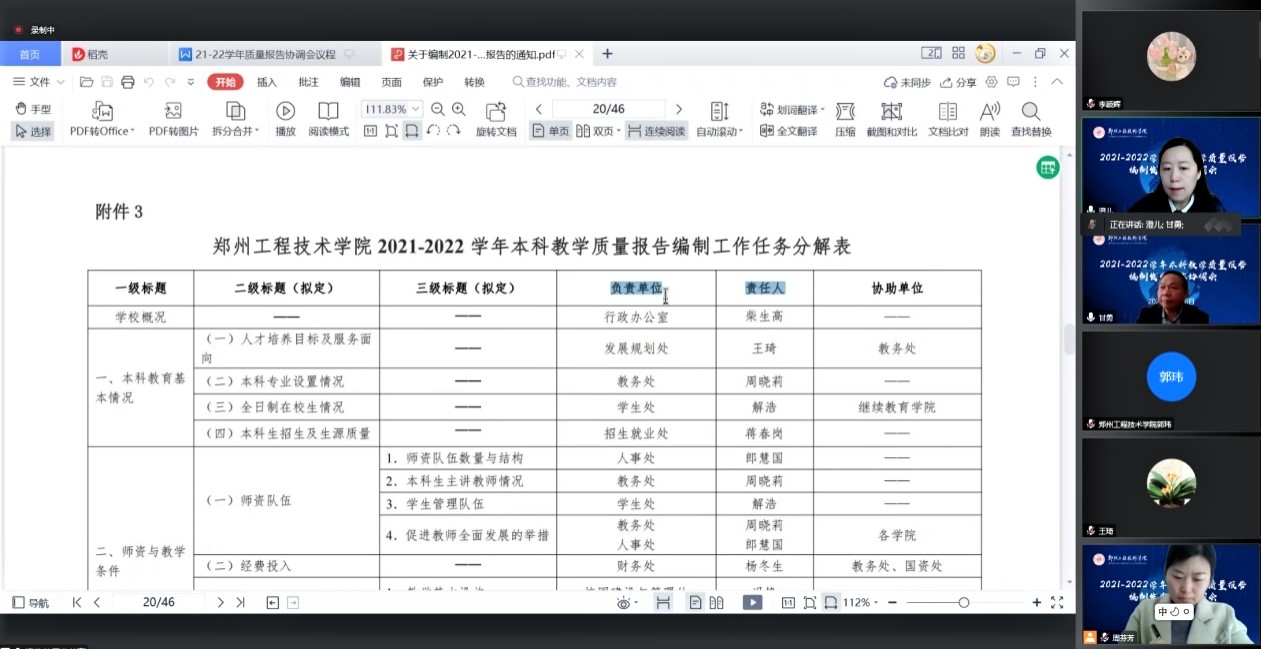Click the print icon in quick toolbar
The width and height of the screenshot is (1261, 650).
coord(127,82)
